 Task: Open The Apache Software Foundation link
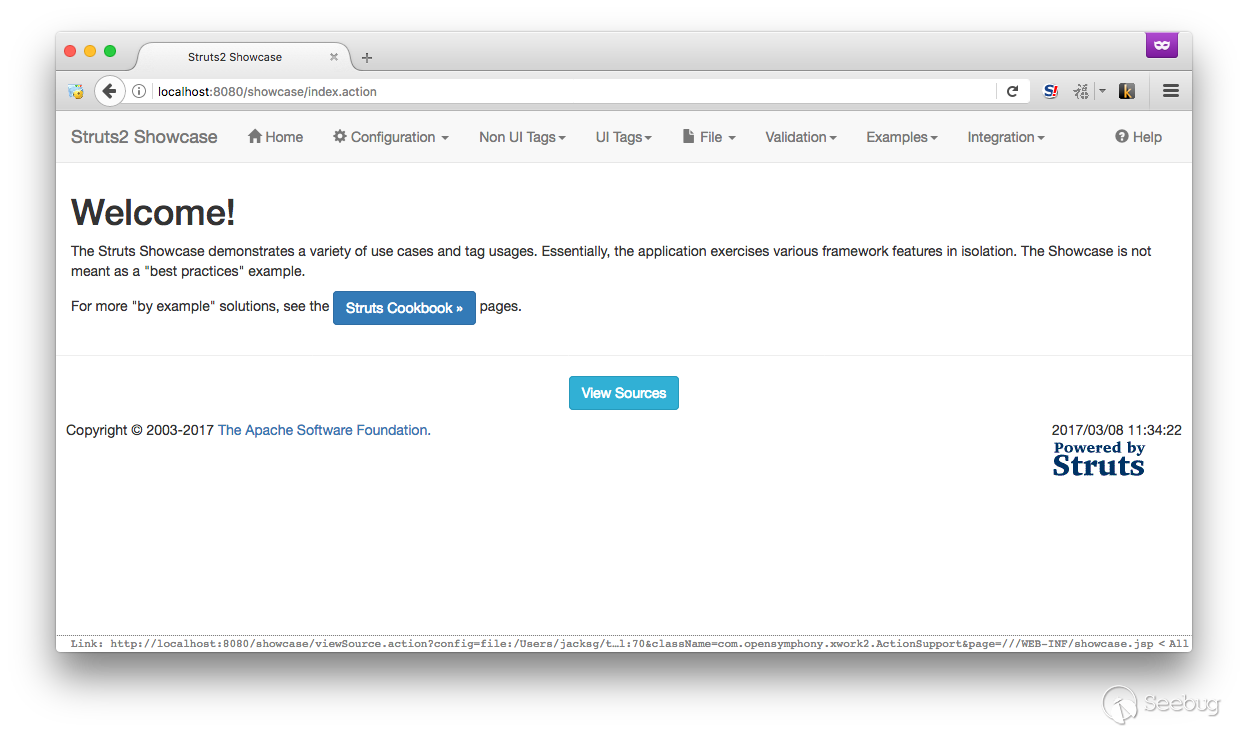pos(323,430)
